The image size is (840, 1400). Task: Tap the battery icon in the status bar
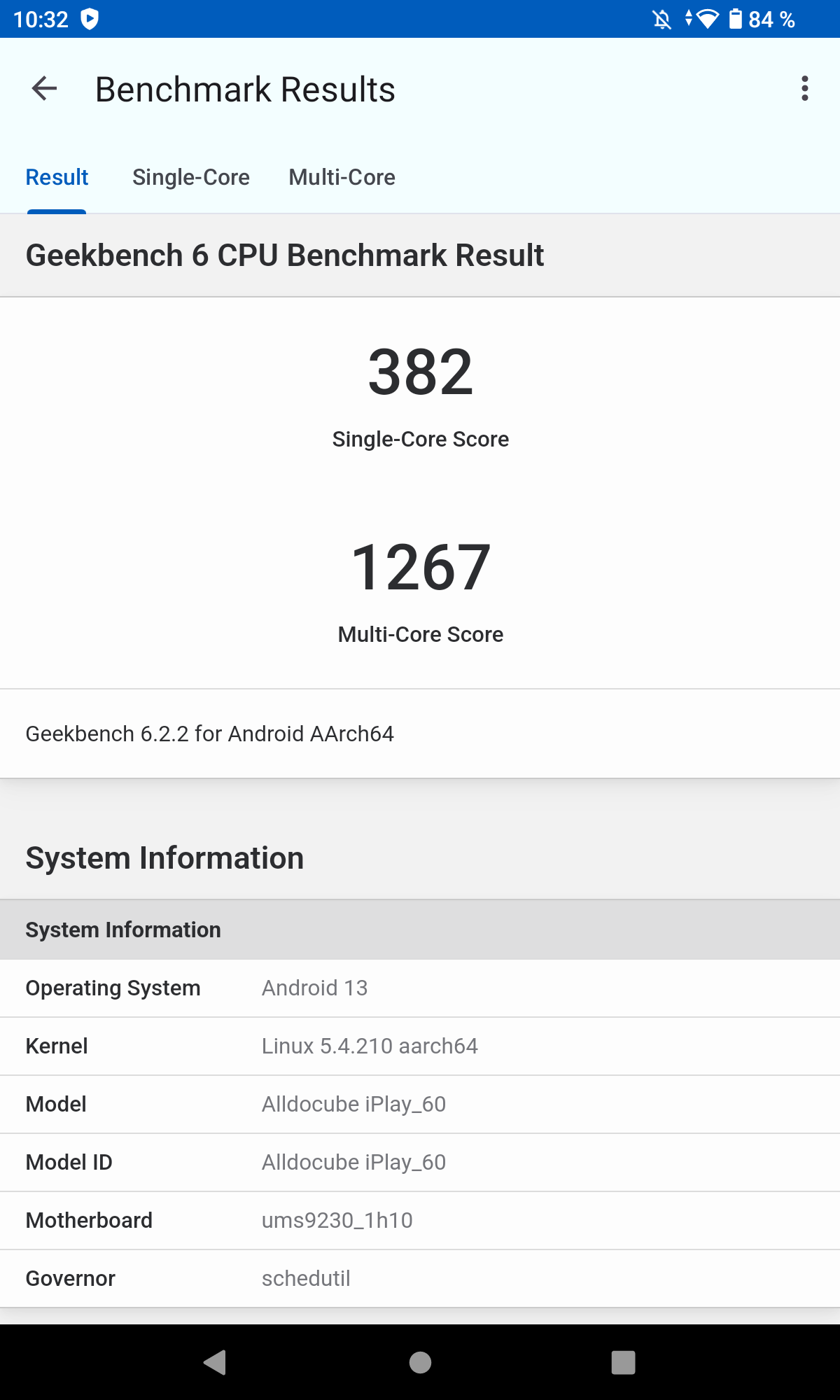tap(735, 19)
